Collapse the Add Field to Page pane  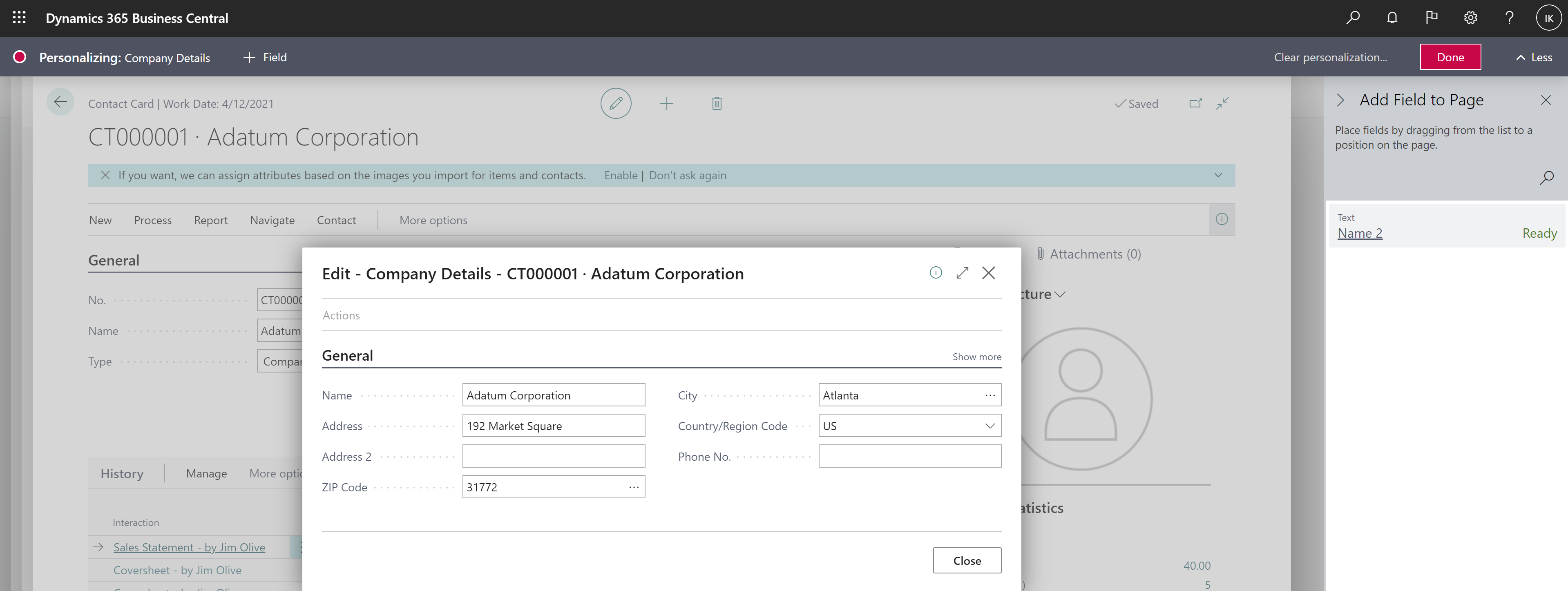[x=1340, y=100]
